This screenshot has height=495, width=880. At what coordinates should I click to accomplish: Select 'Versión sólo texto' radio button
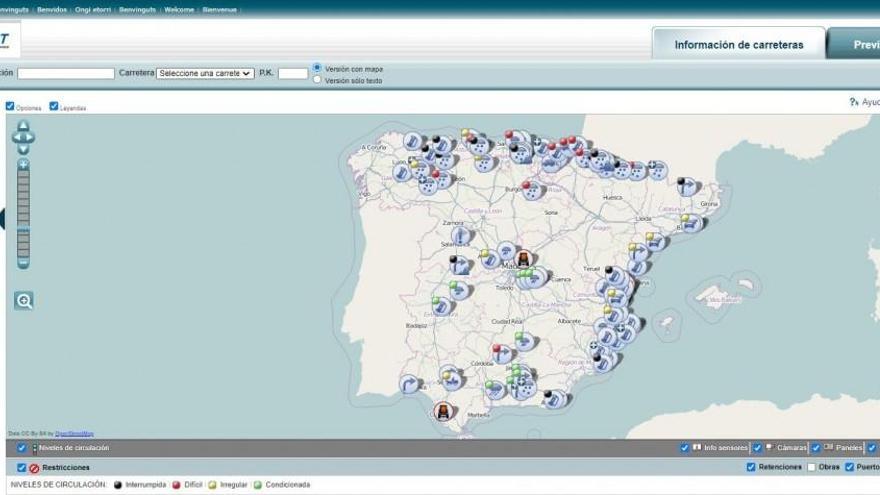click(x=318, y=80)
